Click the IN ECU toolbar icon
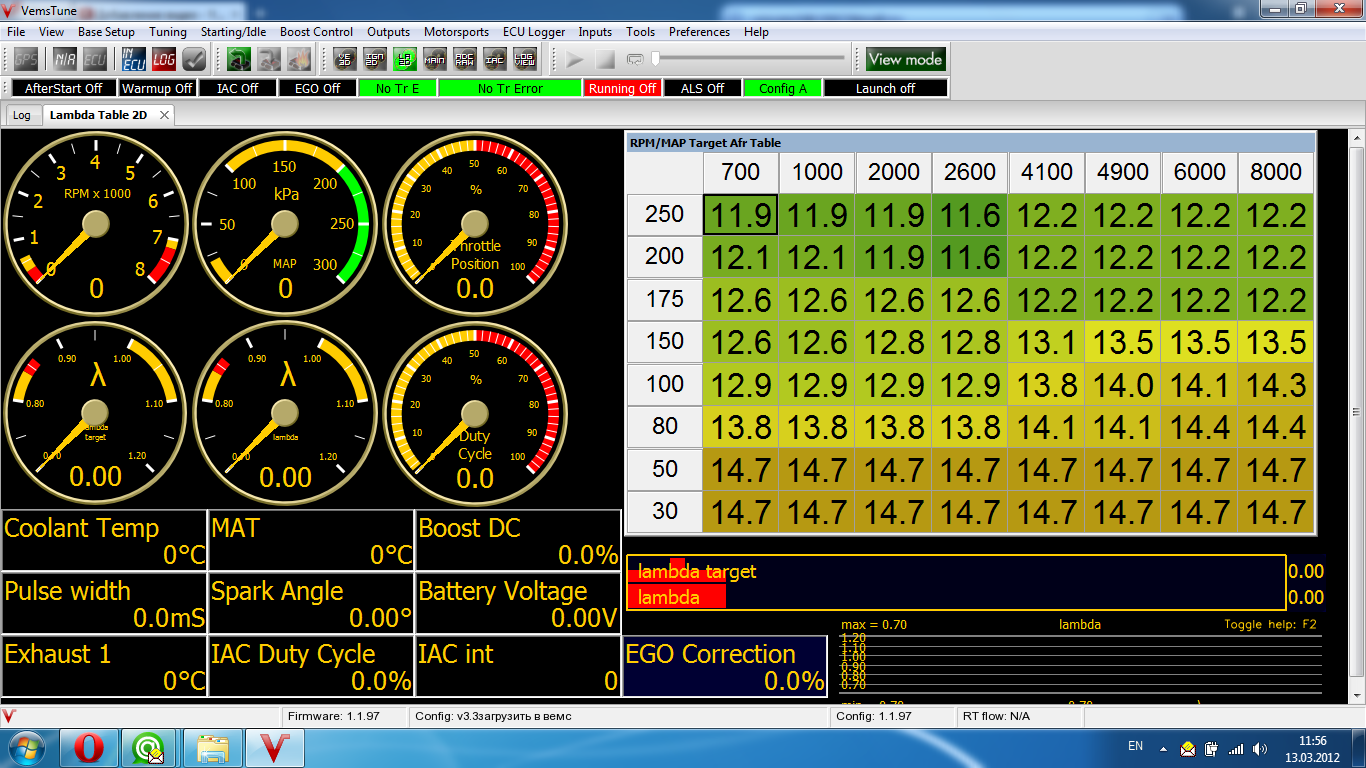The height and width of the screenshot is (768, 1366). (x=134, y=59)
